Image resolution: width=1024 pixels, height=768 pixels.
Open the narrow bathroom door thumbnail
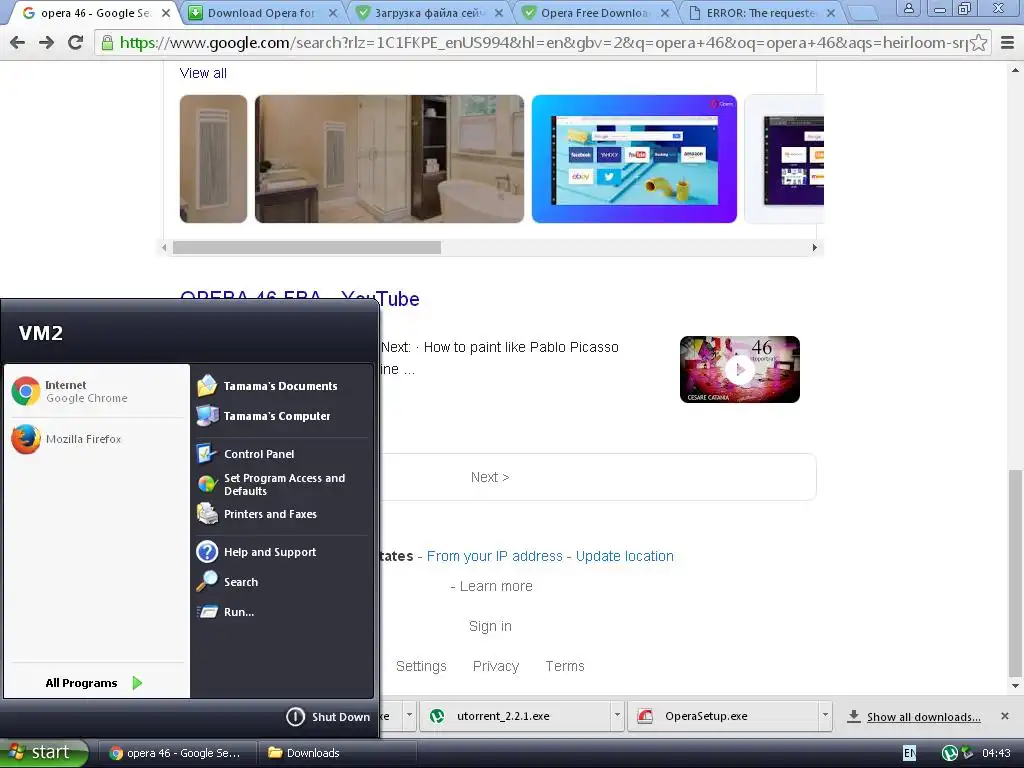point(214,159)
